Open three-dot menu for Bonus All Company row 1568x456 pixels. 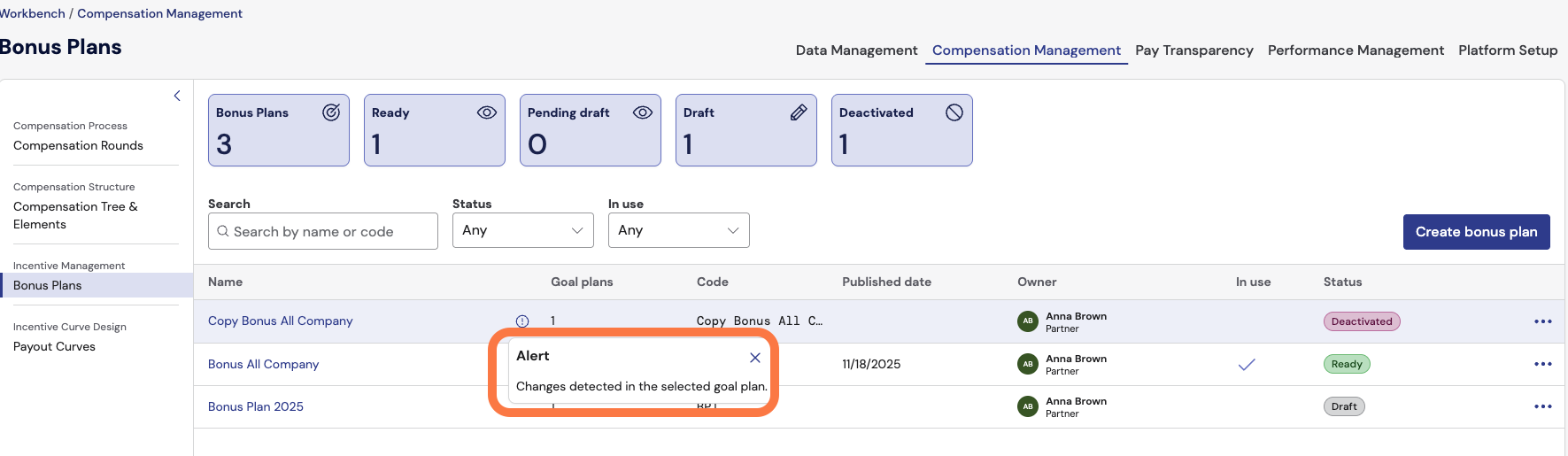pos(1543,364)
